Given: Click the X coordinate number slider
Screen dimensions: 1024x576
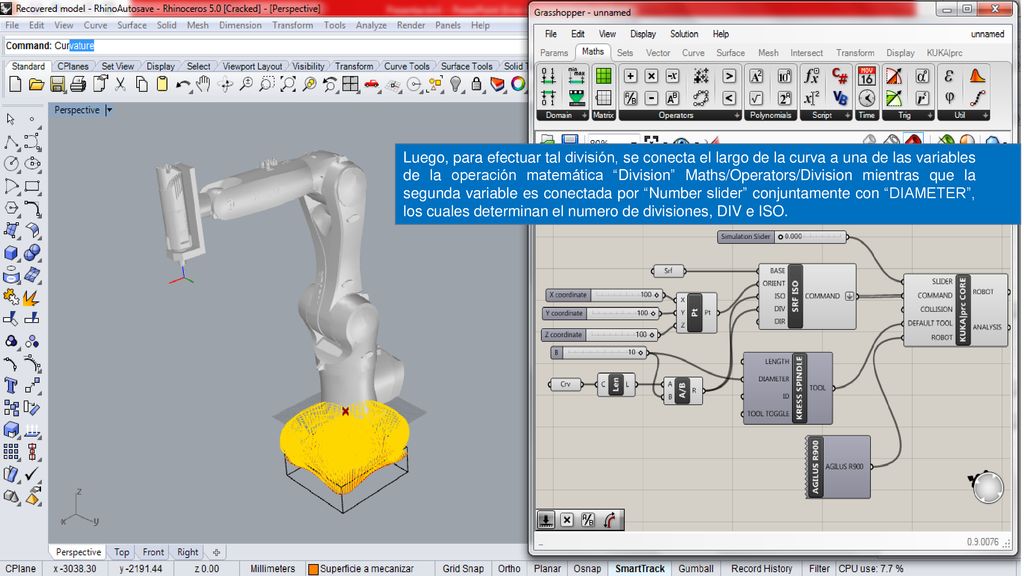Looking at the screenshot, I should 604,295.
